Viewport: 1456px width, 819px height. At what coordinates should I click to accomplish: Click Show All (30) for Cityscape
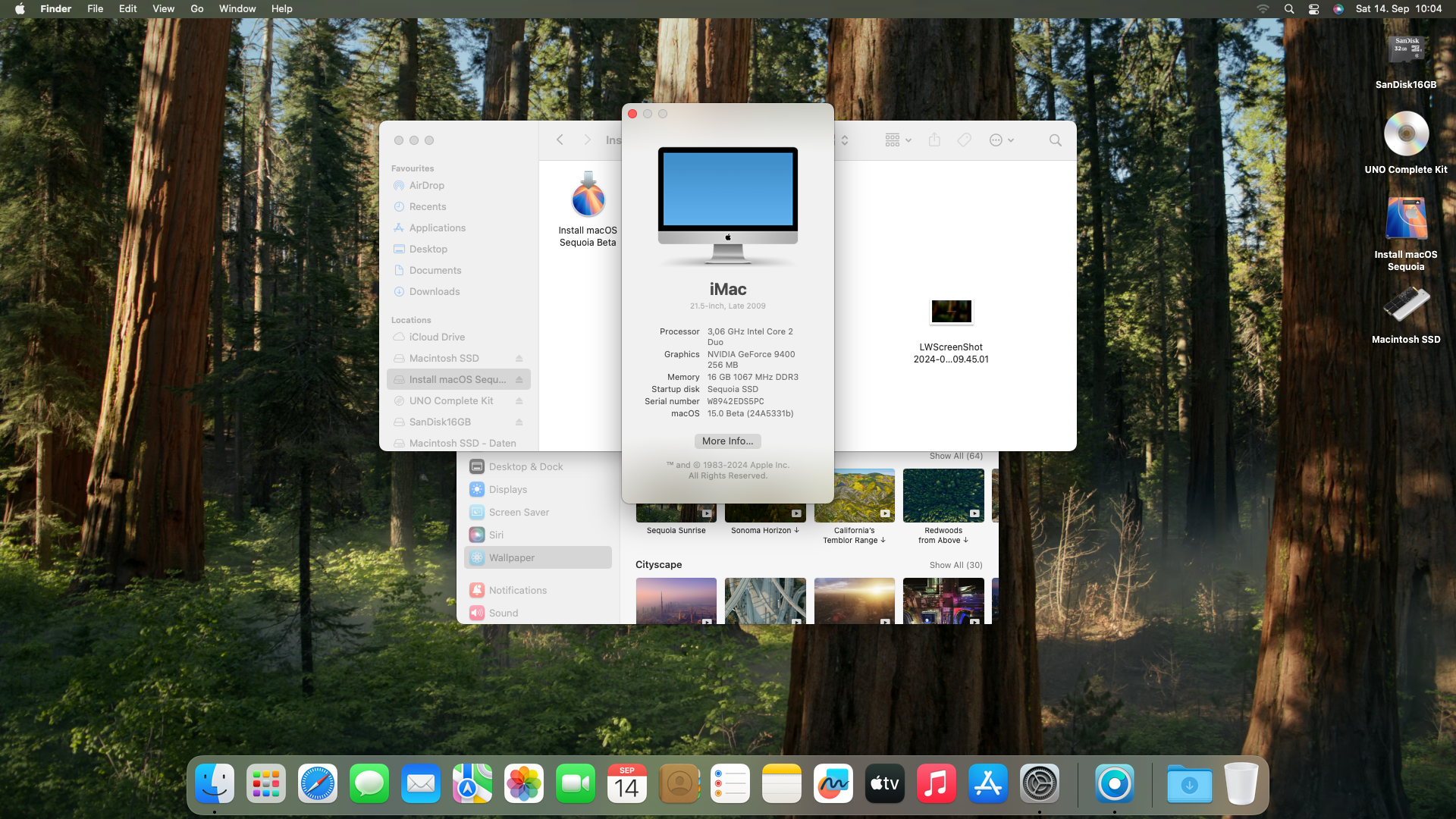click(x=955, y=565)
